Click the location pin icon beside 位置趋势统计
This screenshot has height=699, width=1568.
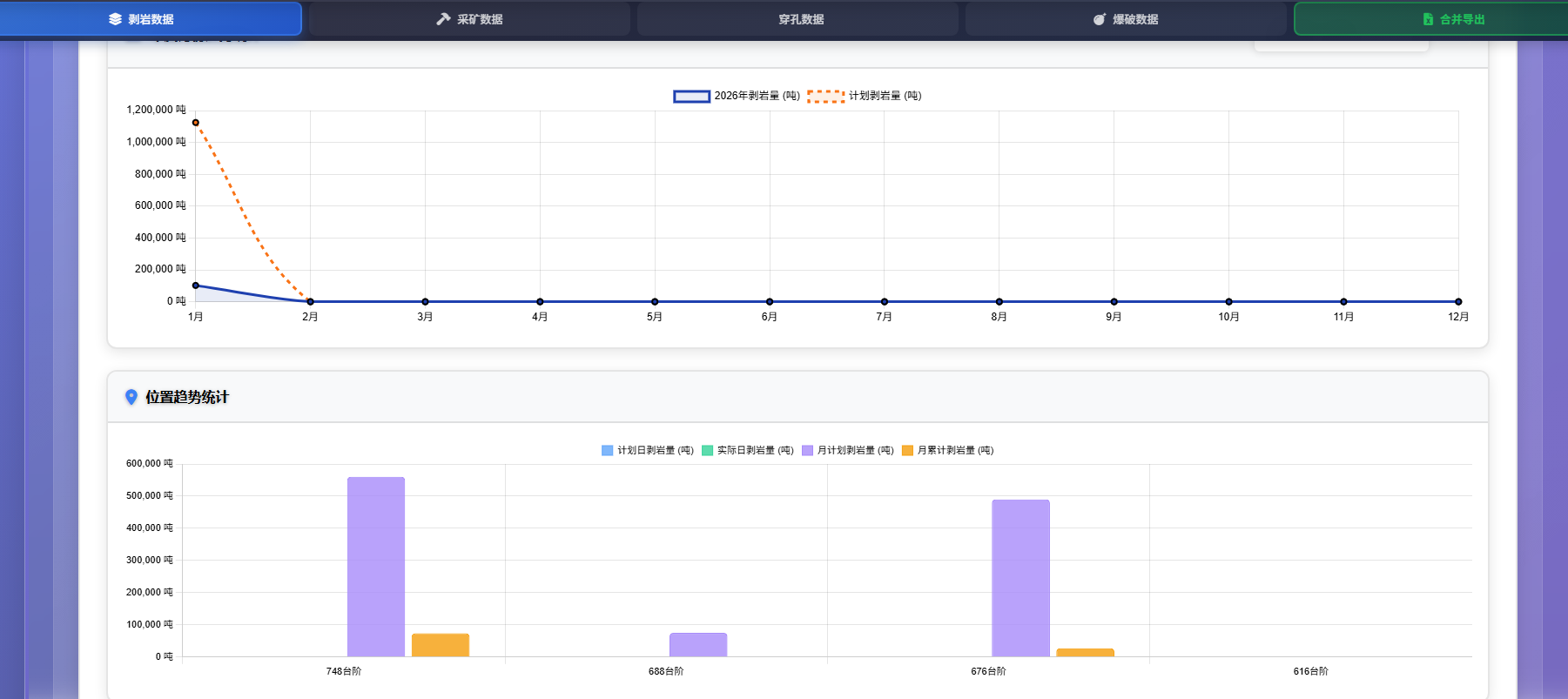[131, 397]
